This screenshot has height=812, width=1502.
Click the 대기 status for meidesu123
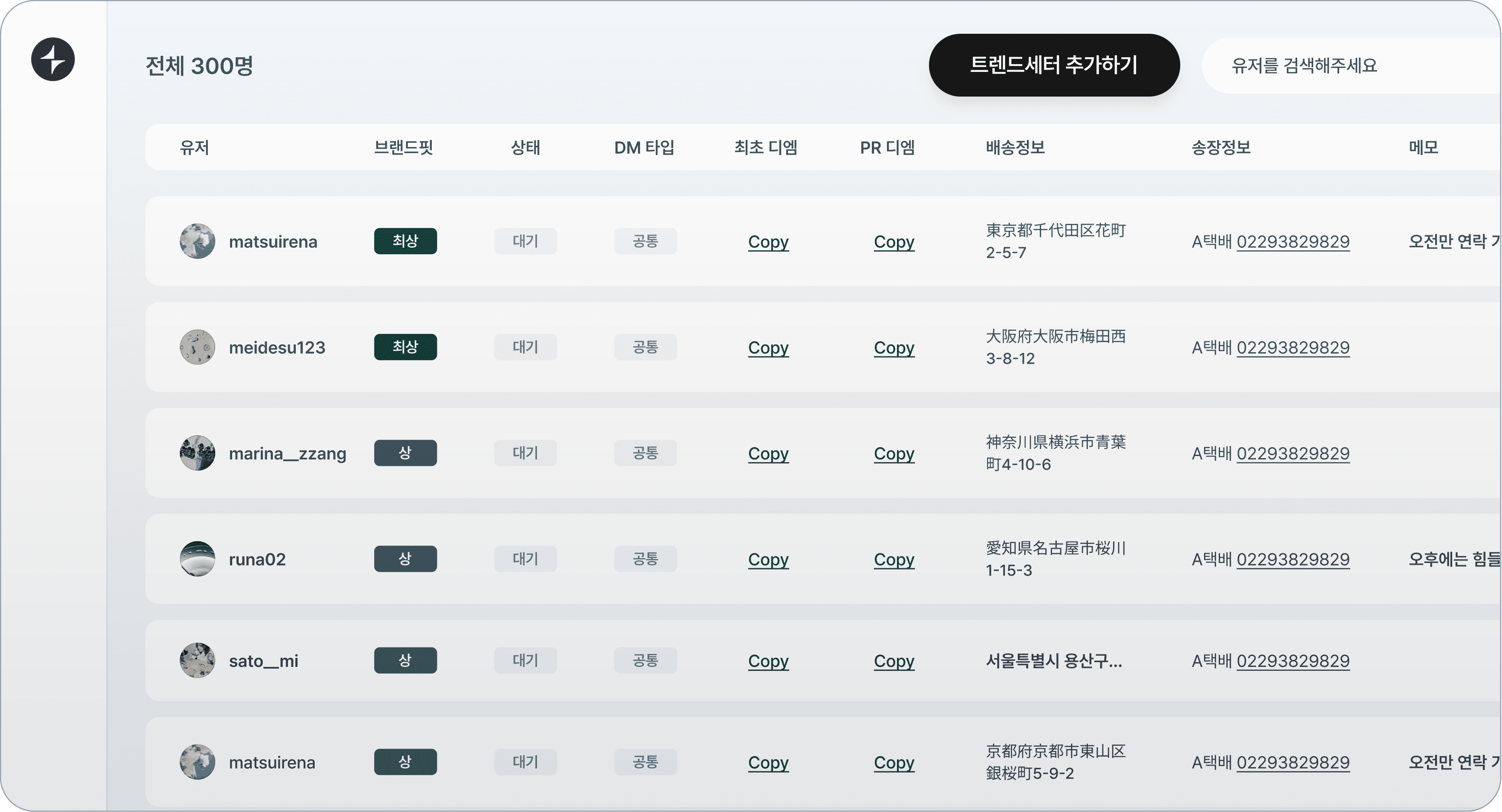[x=526, y=347]
